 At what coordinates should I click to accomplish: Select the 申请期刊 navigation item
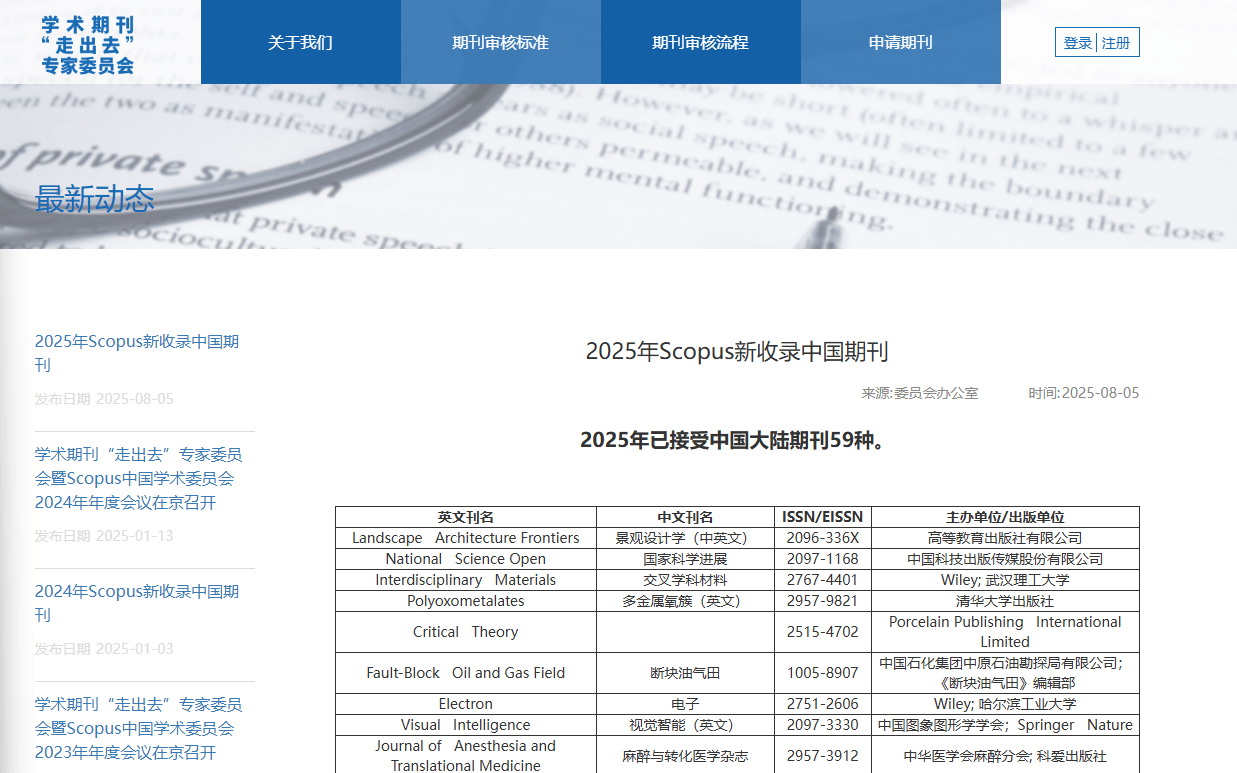[x=900, y=43]
